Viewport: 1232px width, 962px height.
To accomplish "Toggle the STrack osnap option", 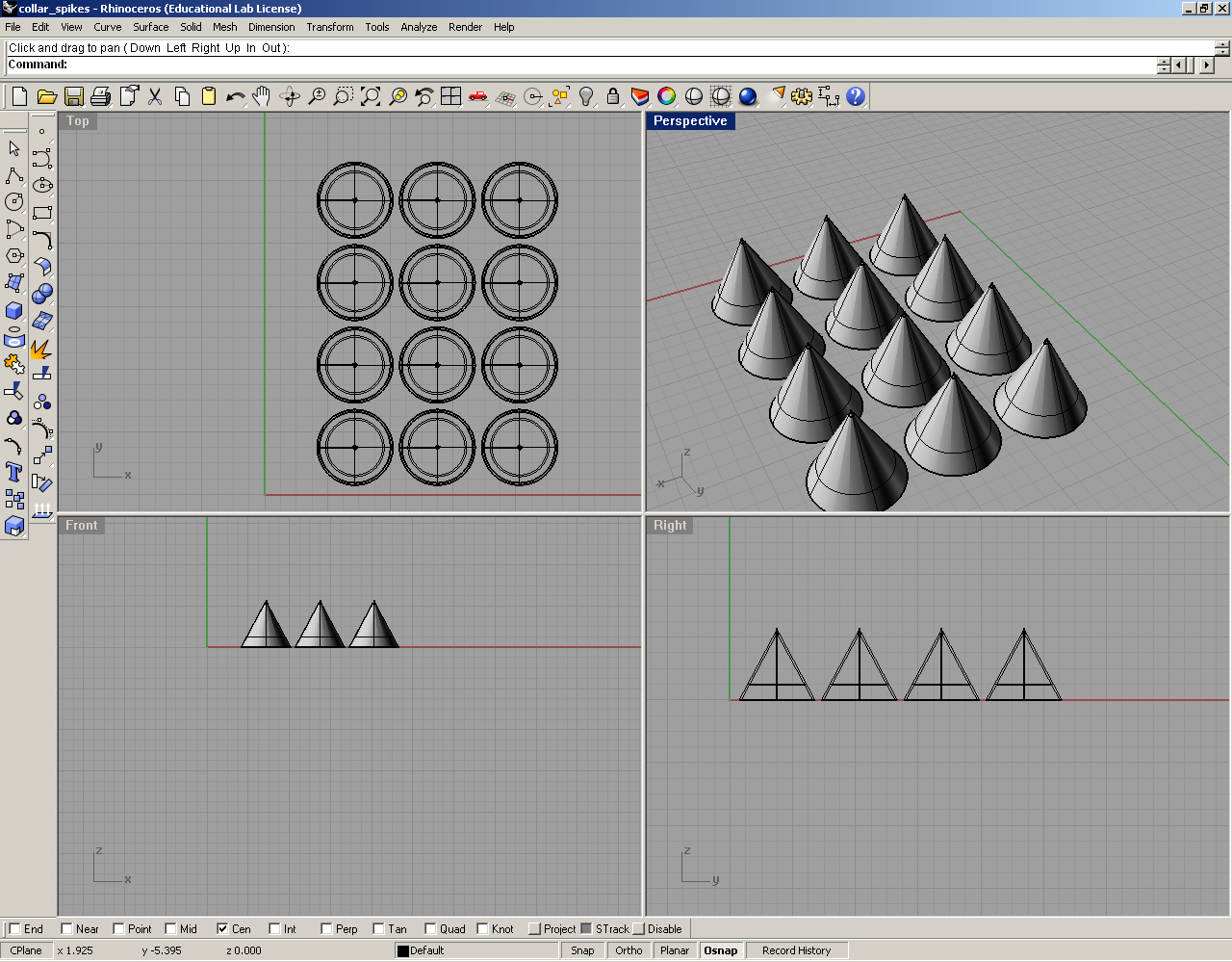I will [x=586, y=929].
